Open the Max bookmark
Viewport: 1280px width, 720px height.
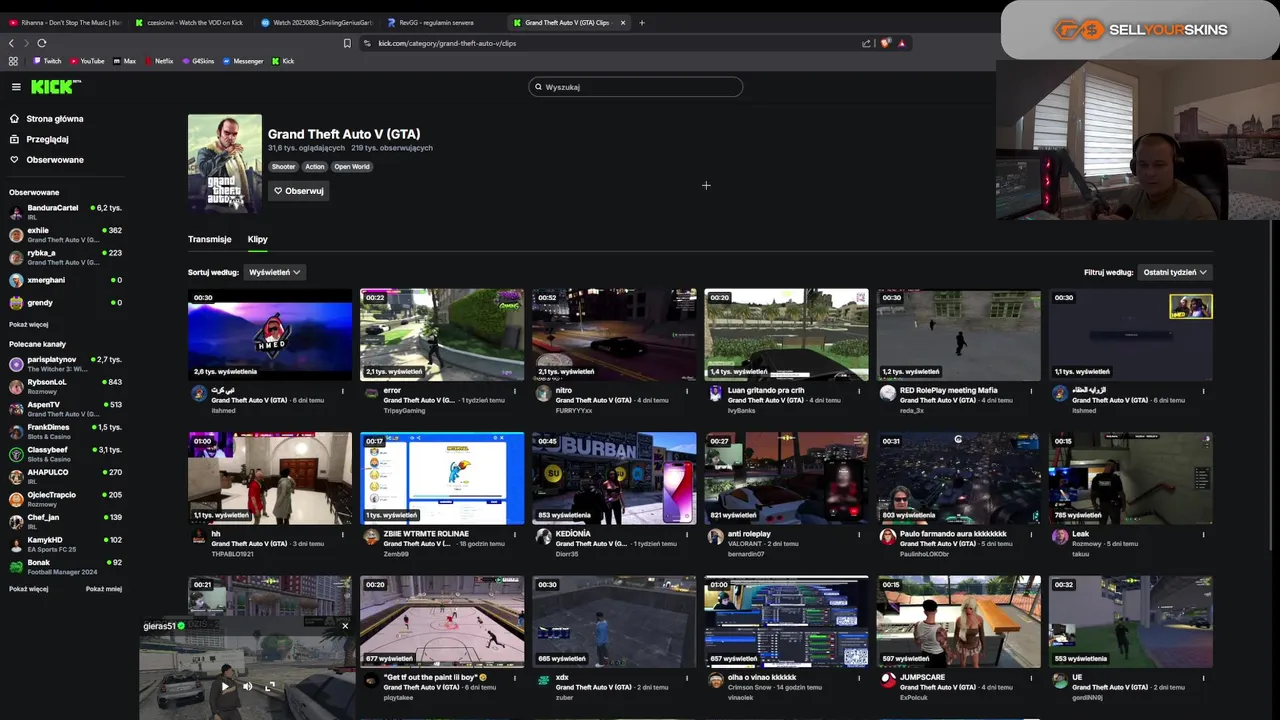[x=125, y=61]
